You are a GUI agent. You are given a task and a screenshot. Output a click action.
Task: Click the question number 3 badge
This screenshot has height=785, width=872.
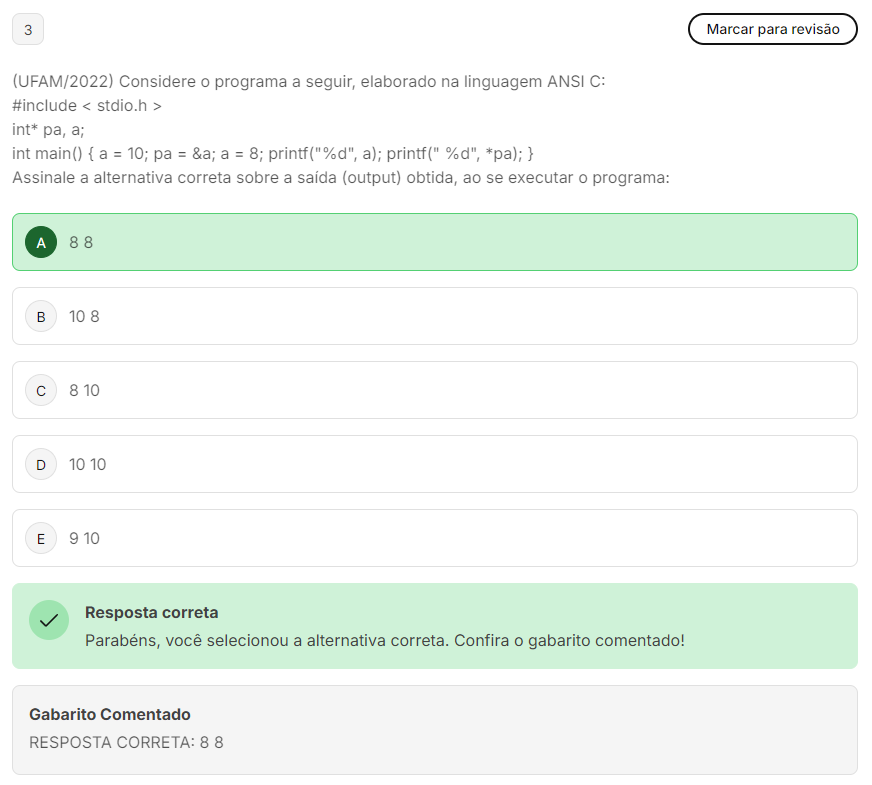coord(28,30)
